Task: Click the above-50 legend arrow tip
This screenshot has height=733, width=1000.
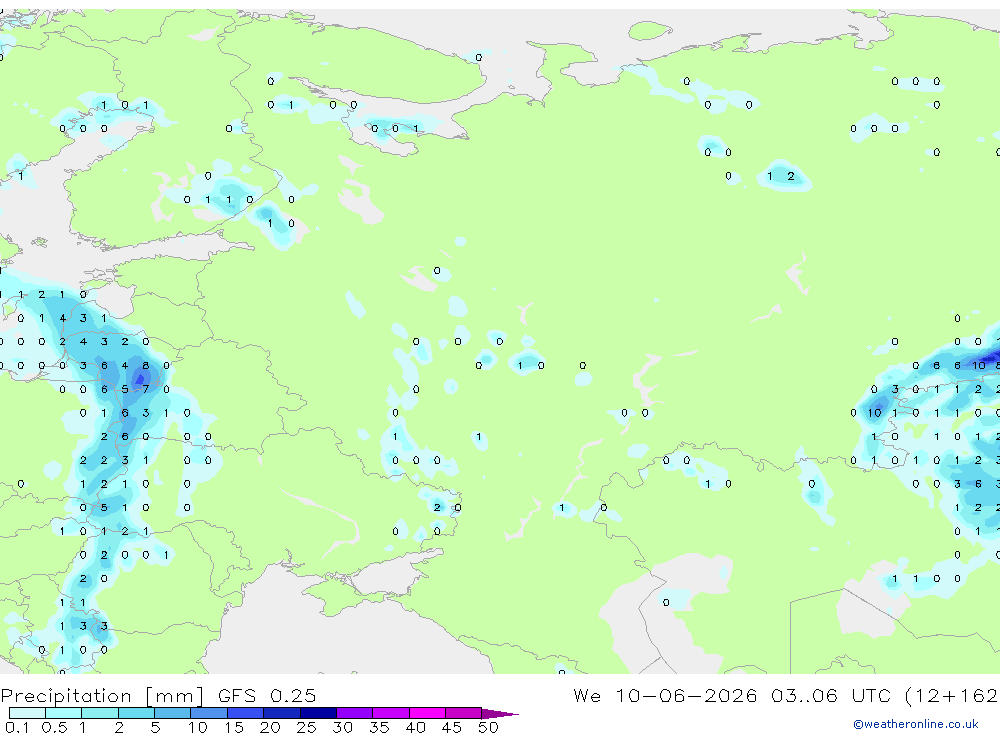Action: (501, 714)
